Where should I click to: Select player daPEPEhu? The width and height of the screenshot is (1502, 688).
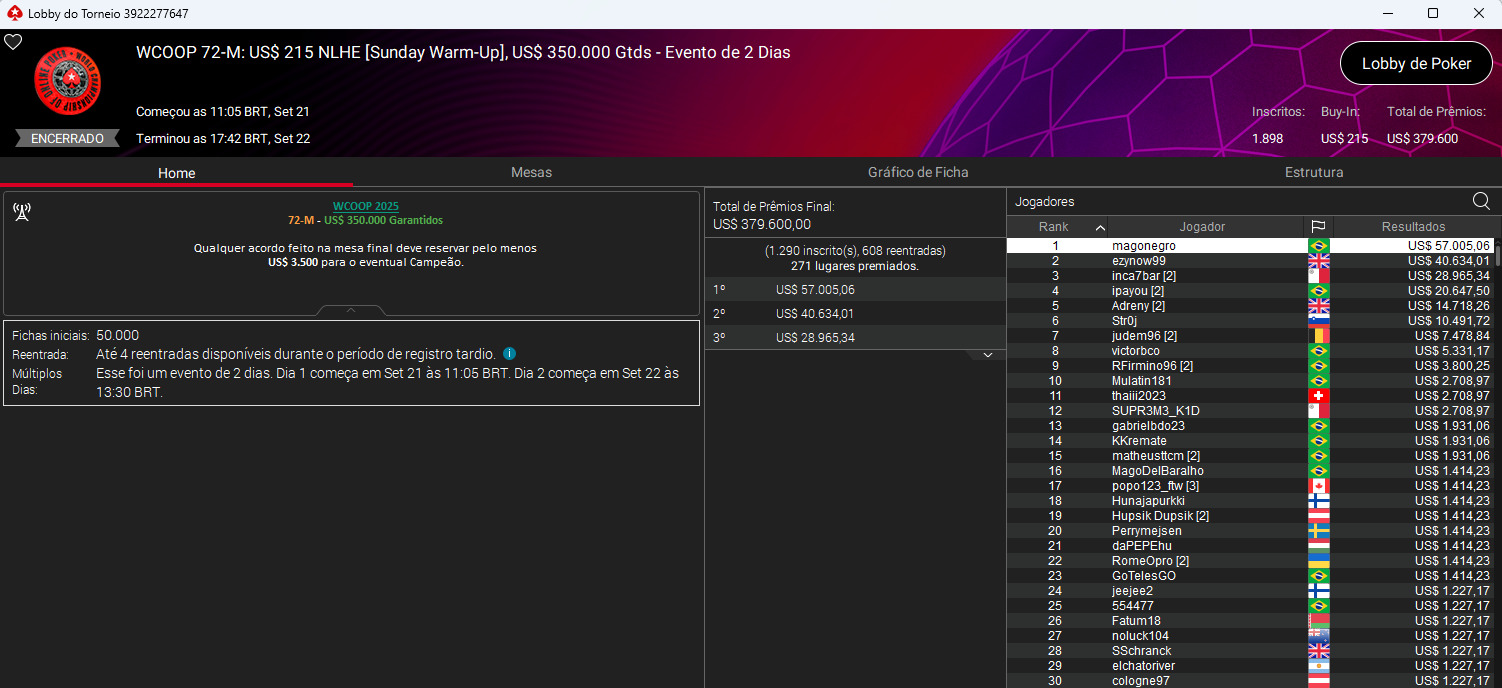coord(1250,546)
